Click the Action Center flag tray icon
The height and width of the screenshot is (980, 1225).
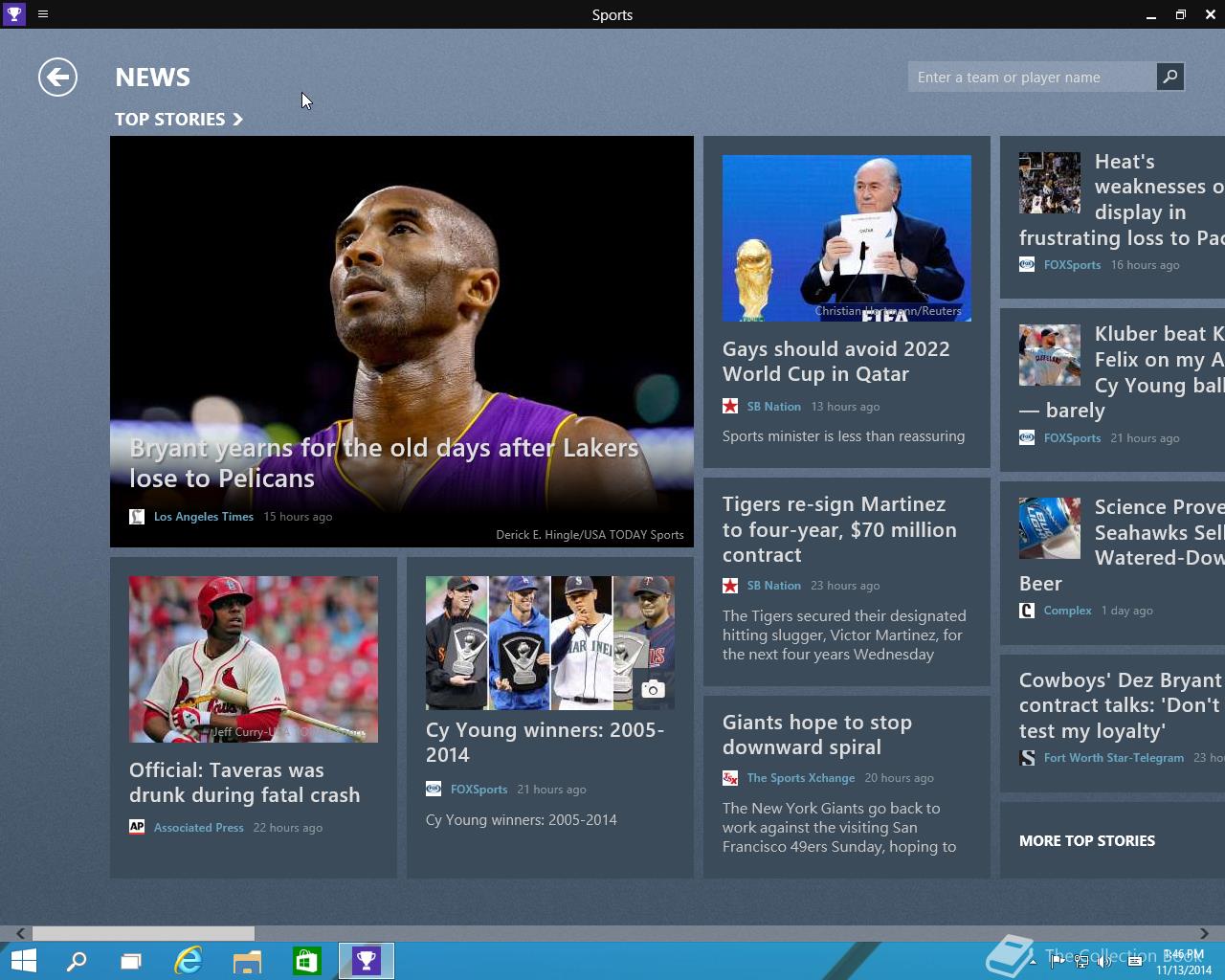(1058, 961)
